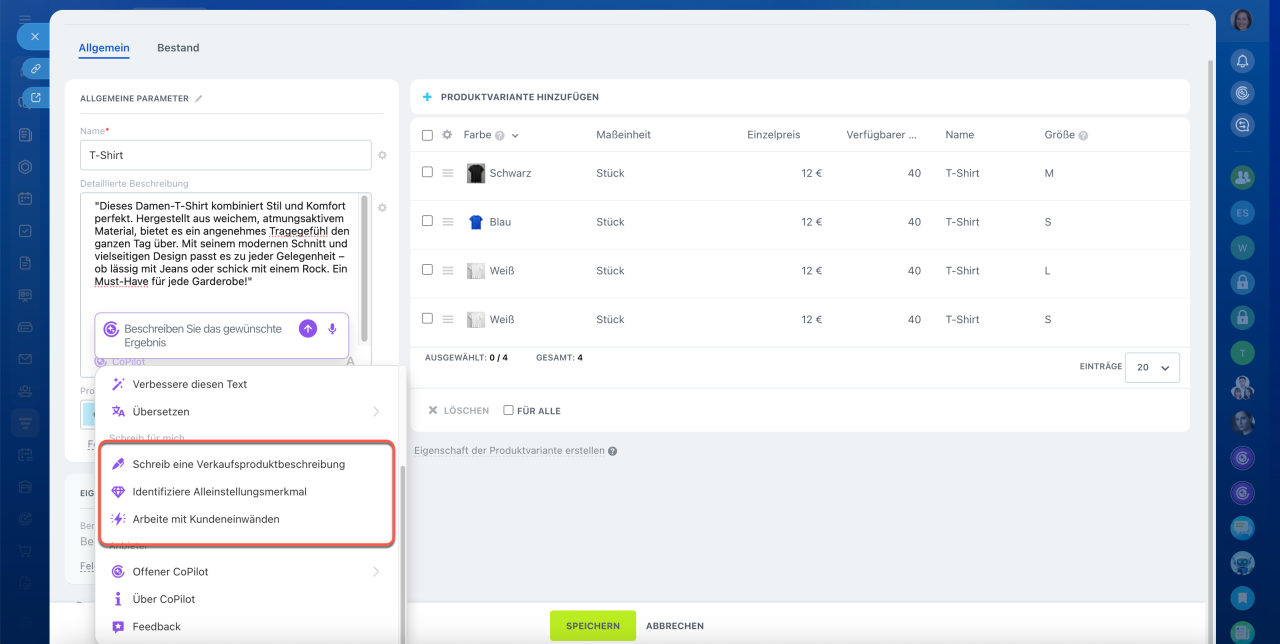The image size is (1280, 644).
Task: Click the search icon in right sidebar
Action: [1242, 125]
